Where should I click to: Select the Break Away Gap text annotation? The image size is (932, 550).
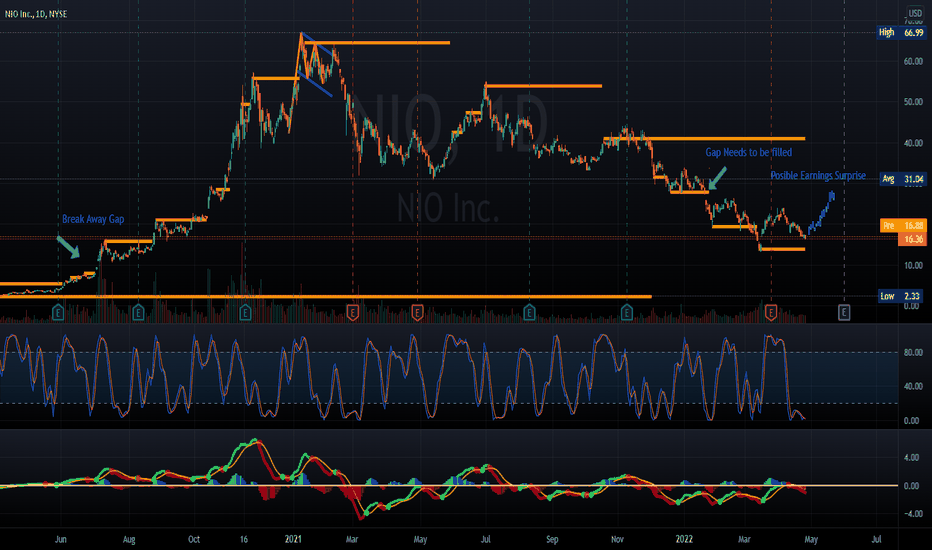tap(93, 219)
